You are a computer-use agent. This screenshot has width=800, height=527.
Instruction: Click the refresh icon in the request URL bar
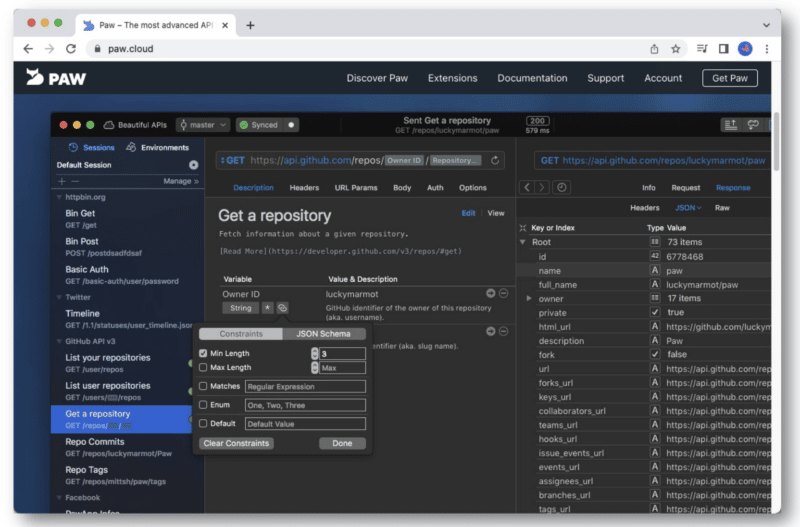[497, 160]
